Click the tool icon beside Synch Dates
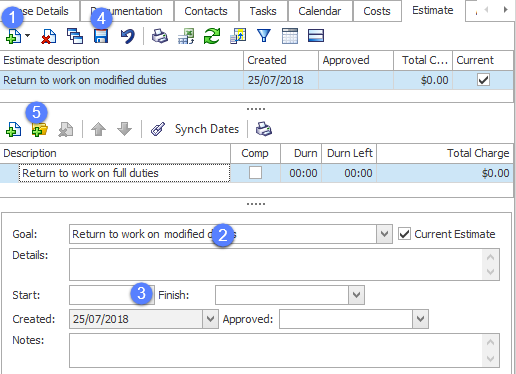Screen dimensions: 516x374 point(158,129)
